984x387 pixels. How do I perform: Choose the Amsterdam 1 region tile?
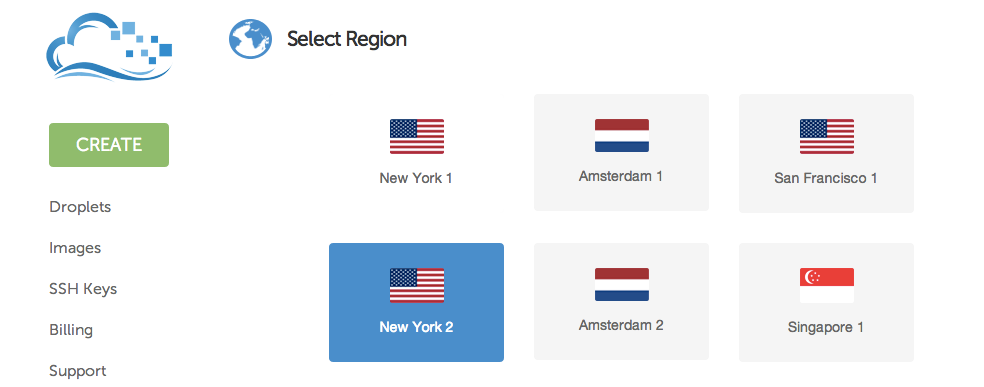(621, 152)
